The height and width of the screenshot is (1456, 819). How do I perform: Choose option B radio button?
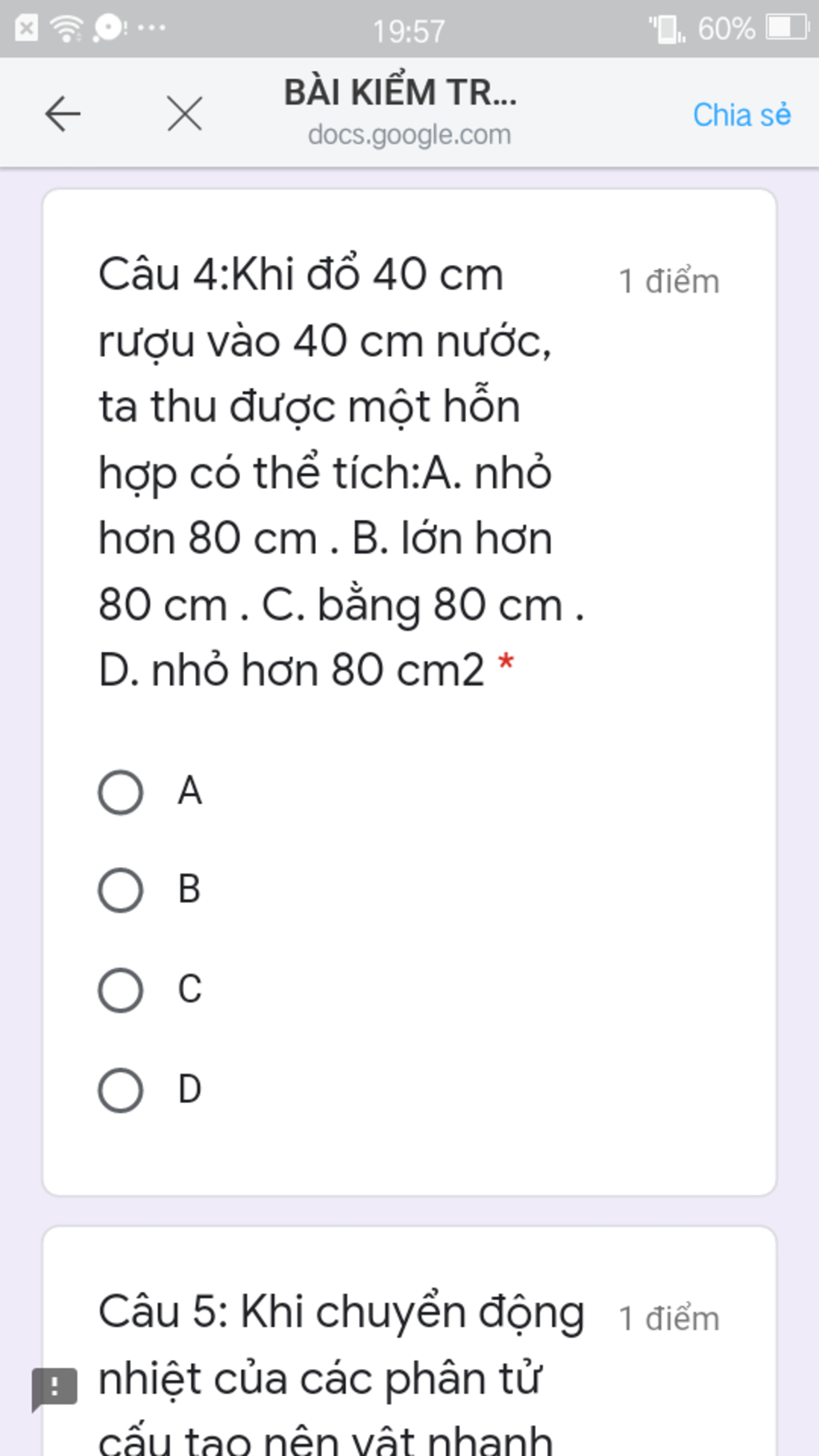tap(121, 890)
